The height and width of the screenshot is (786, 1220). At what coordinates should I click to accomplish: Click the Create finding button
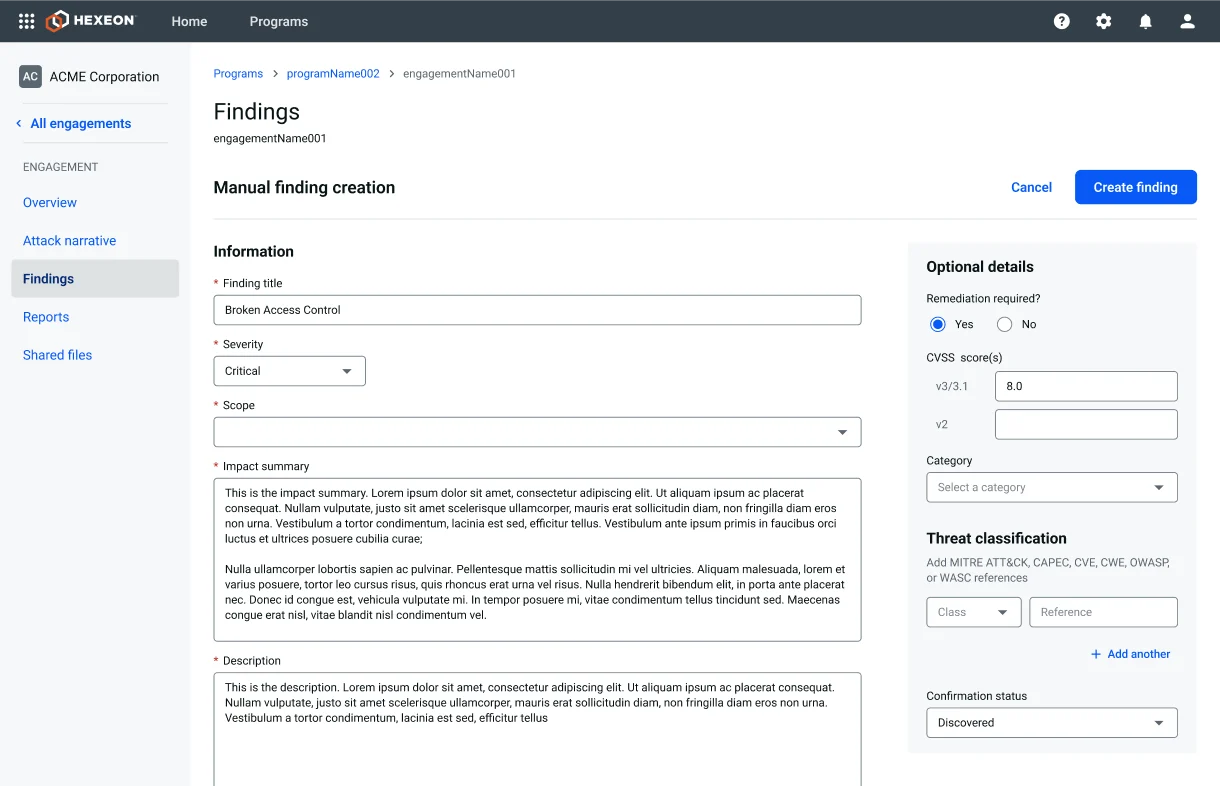1136,187
